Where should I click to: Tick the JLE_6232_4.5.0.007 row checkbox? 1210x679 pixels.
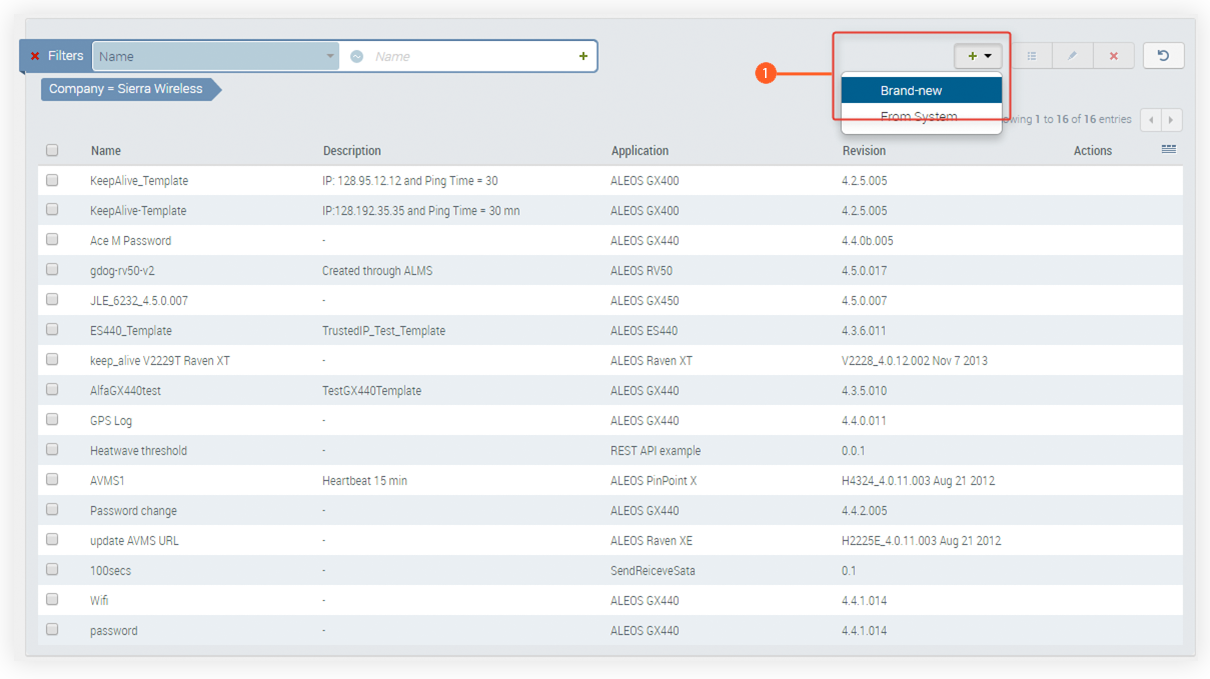[x=52, y=300]
